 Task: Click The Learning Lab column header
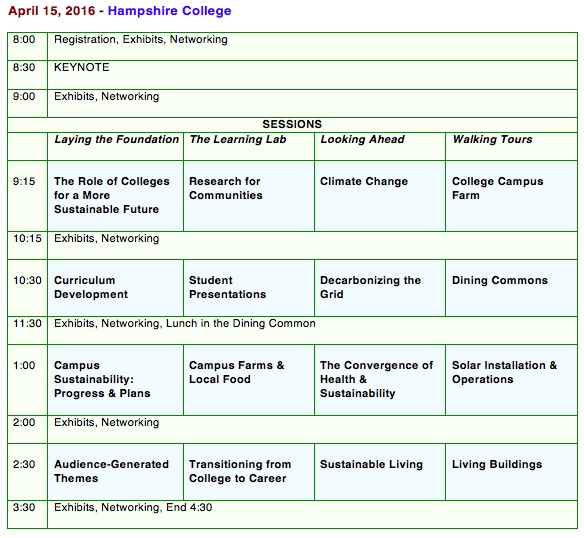[238, 139]
